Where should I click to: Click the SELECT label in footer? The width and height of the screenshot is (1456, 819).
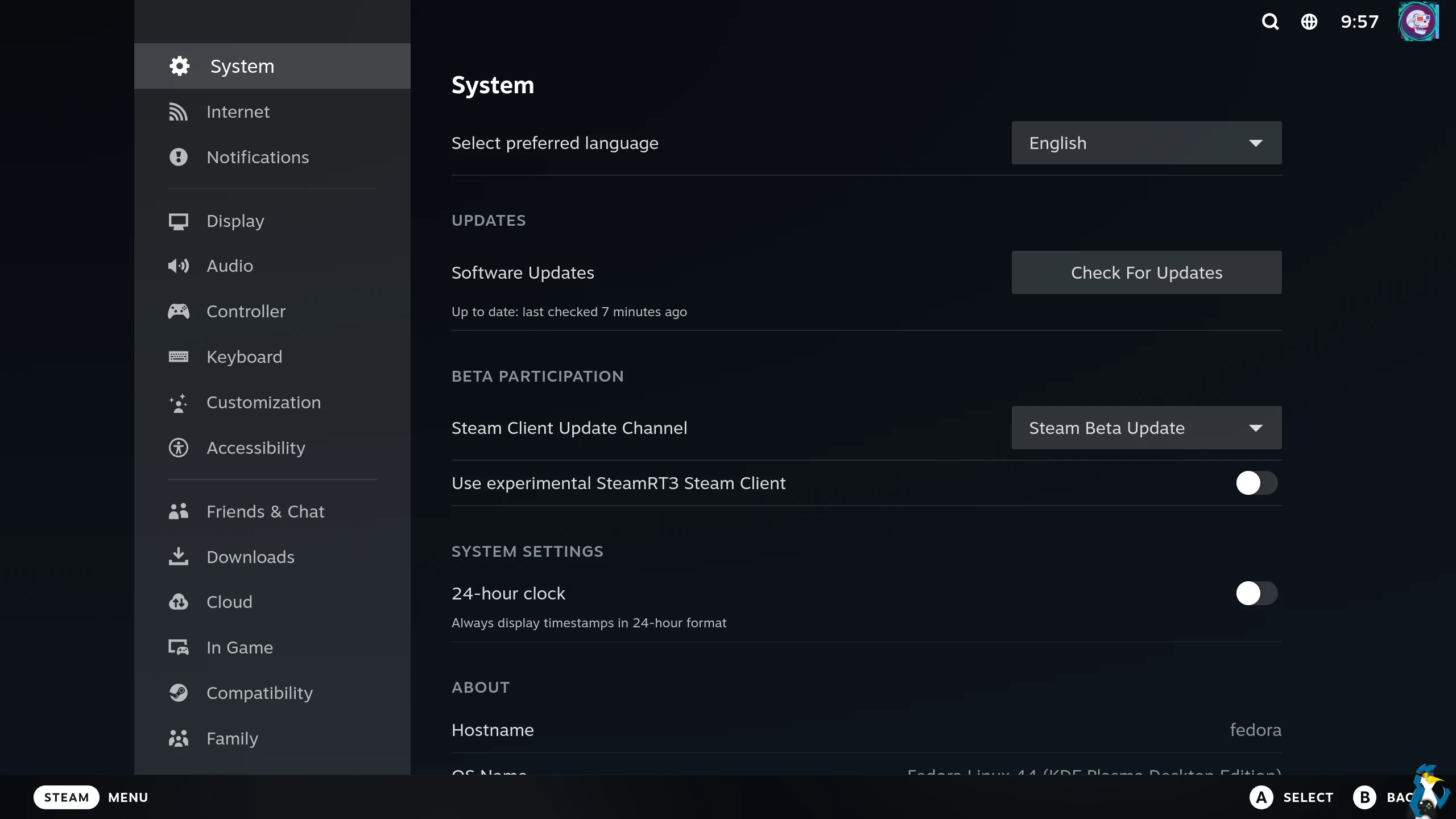(x=1308, y=797)
